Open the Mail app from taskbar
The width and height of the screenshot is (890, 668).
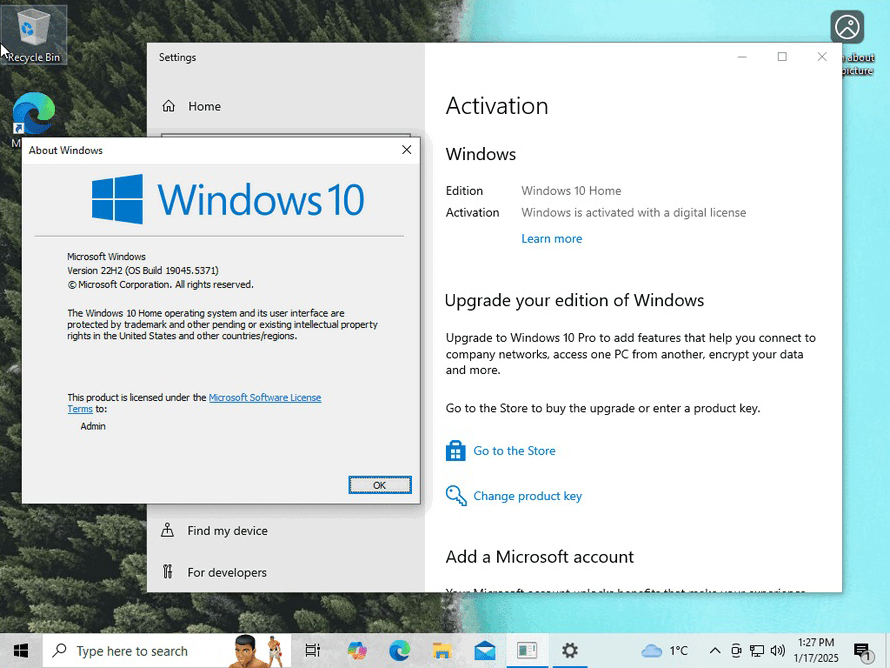[x=485, y=651]
